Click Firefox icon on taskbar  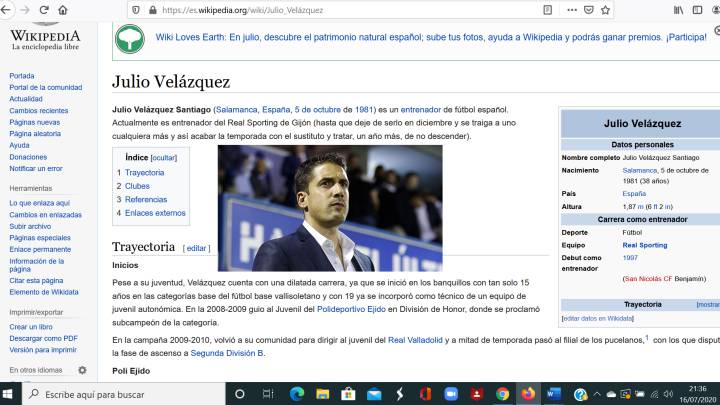click(x=528, y=394)
